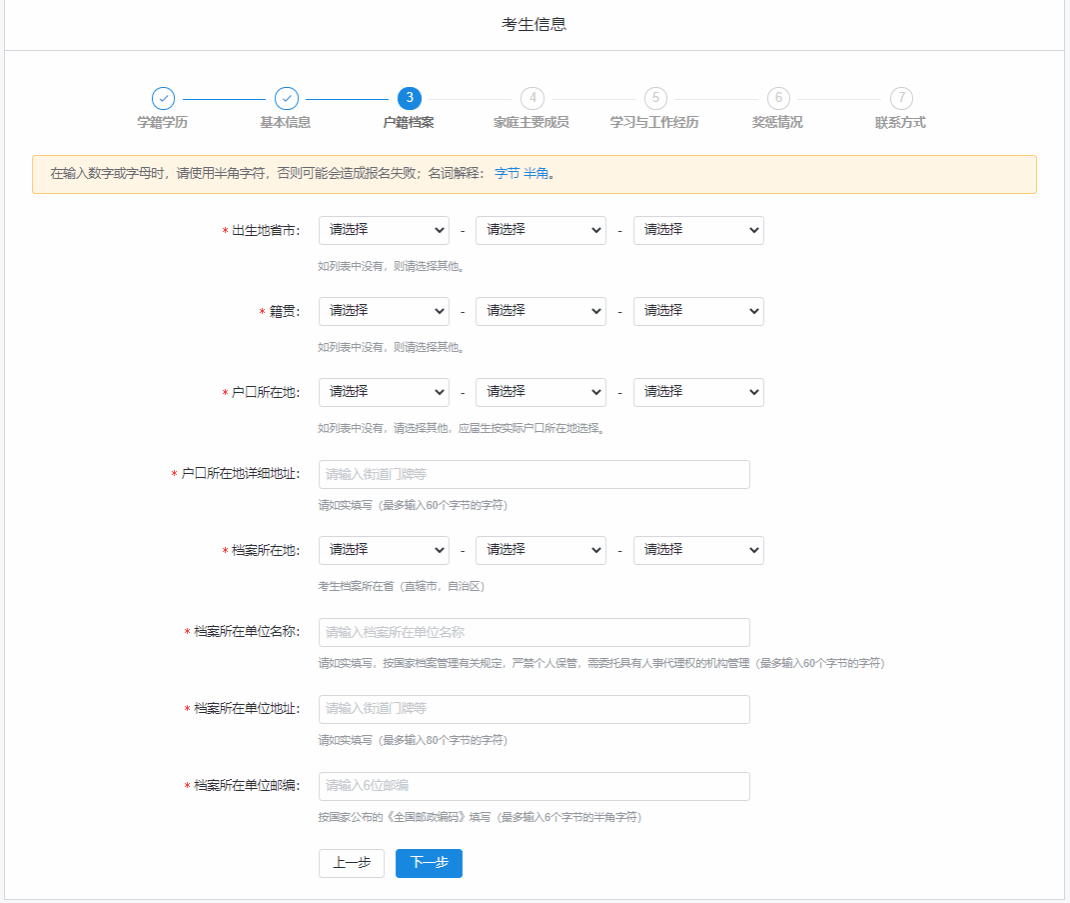Expand the third 出生地省市 district dropdown
Viewport: 1070px width, 903px height.
698,230
